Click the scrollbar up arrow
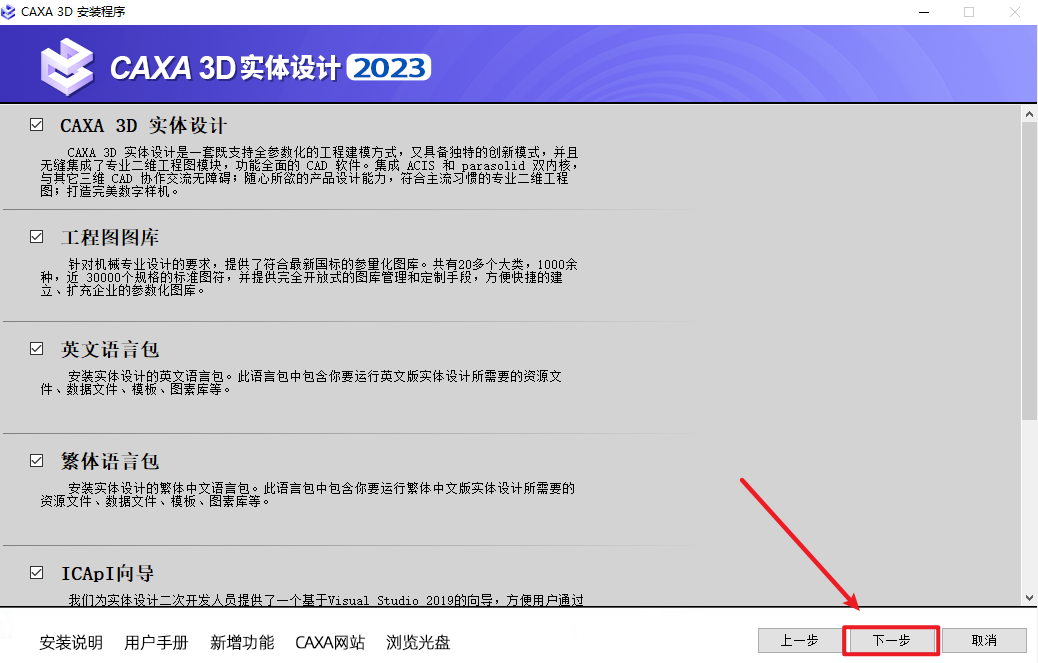The height and width of the screenshot is (663, 1038). point(1029,112)
